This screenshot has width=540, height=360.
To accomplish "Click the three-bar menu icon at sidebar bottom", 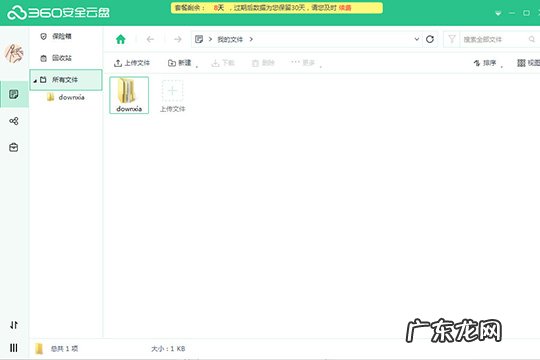I will click(x=14, y=348).
